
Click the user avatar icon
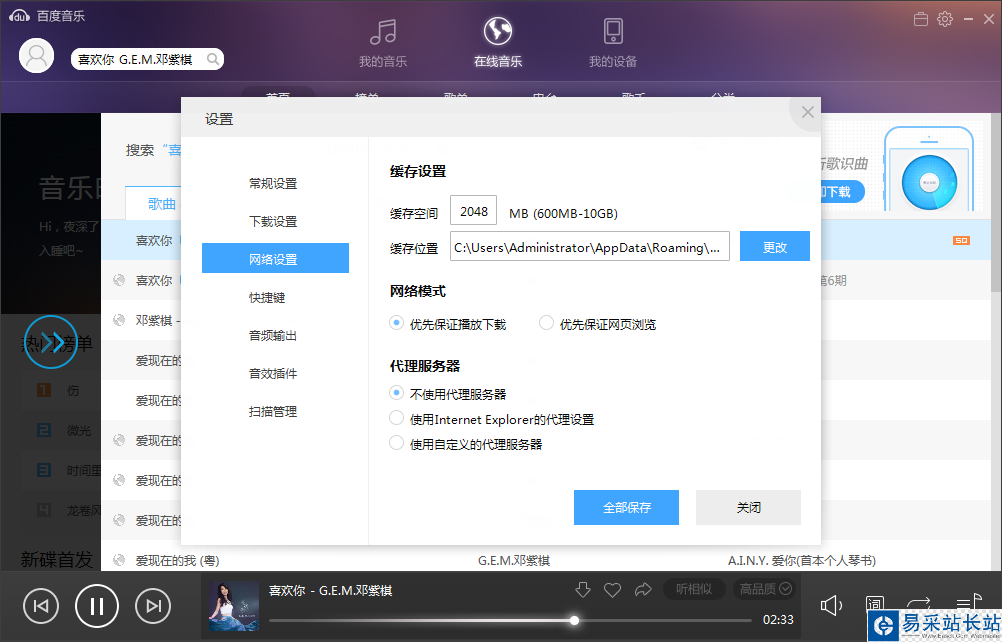coord(36,56)
